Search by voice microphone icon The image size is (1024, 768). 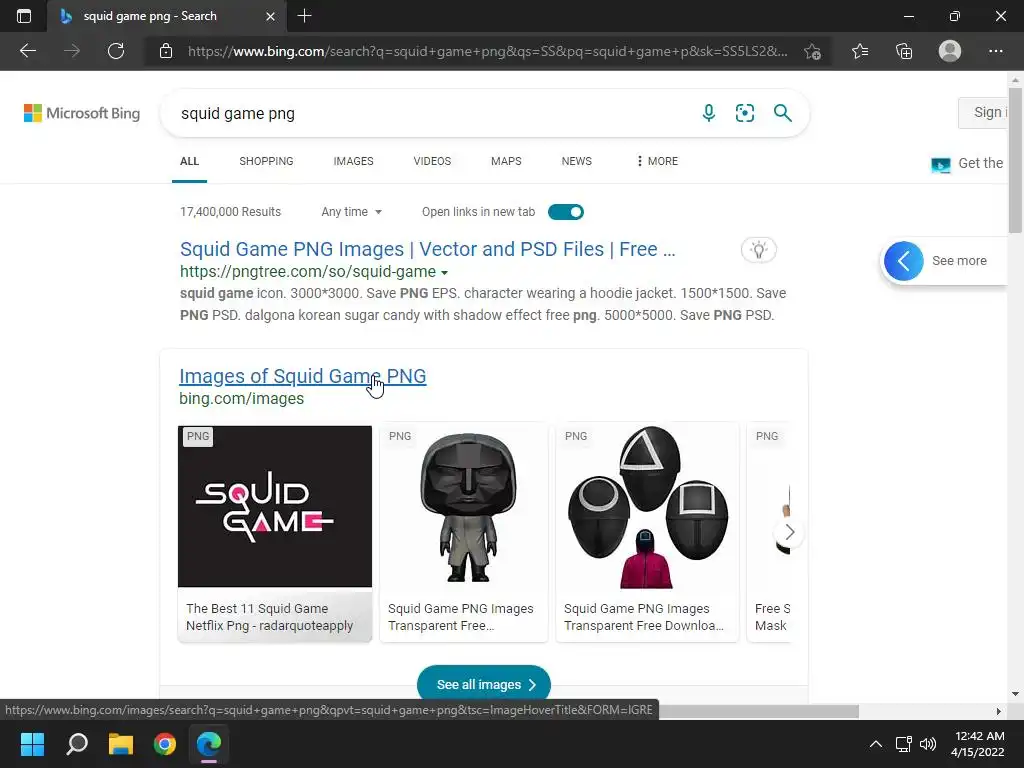[x=709, y=113]
